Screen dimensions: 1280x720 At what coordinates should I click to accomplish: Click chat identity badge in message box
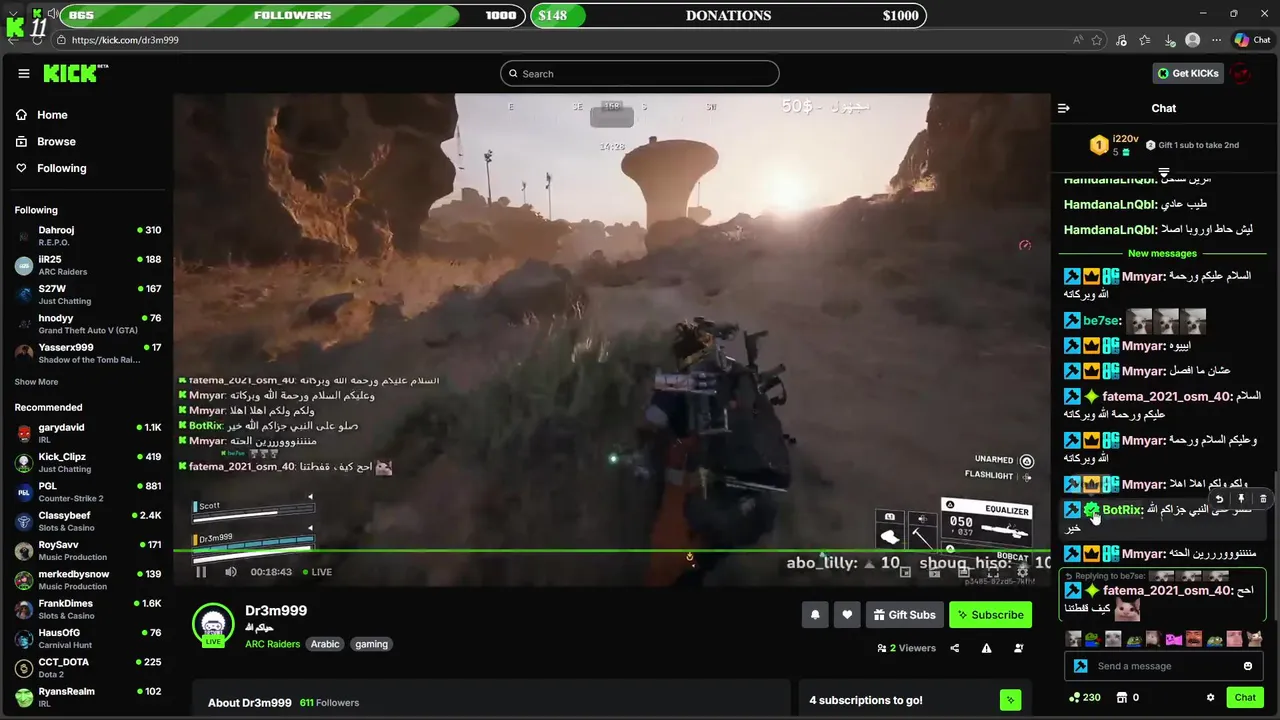tap(1080, 666)
